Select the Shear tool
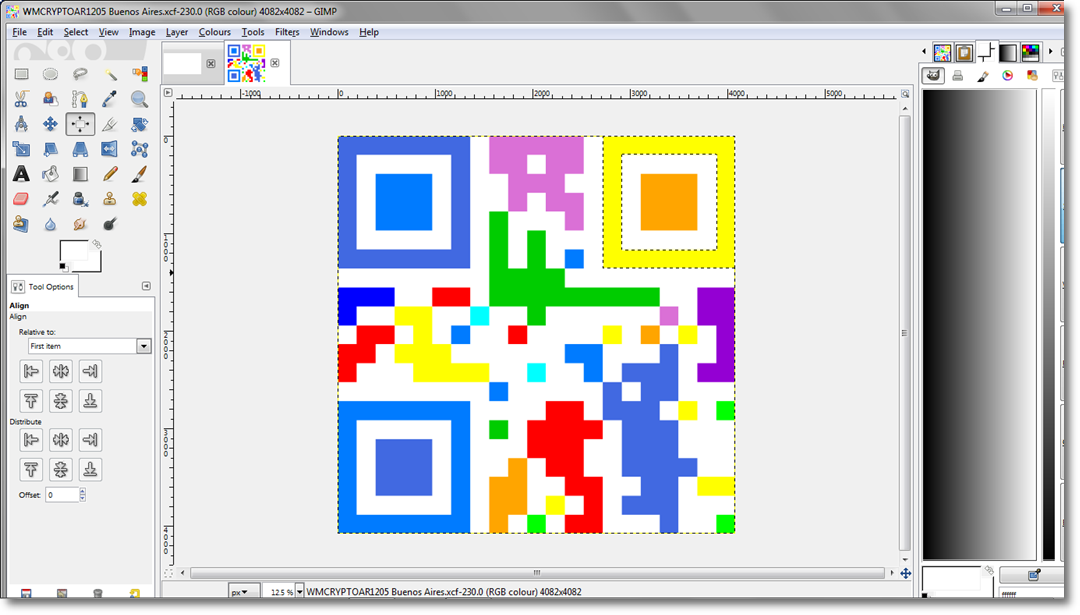Viewport: 1080px width, 615px height. (x=50, y=149)
